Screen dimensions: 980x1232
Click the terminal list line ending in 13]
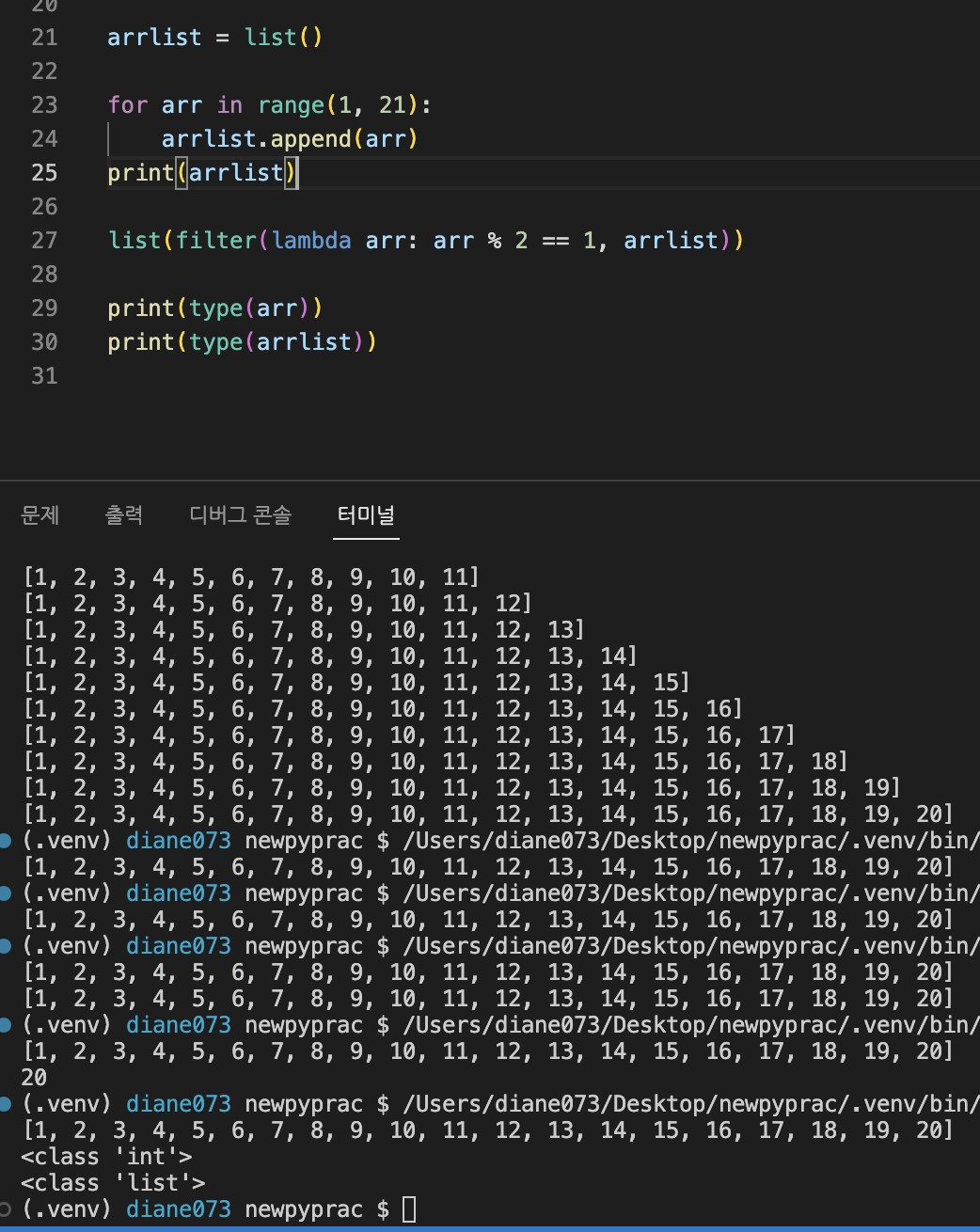(x=304, y=630)
